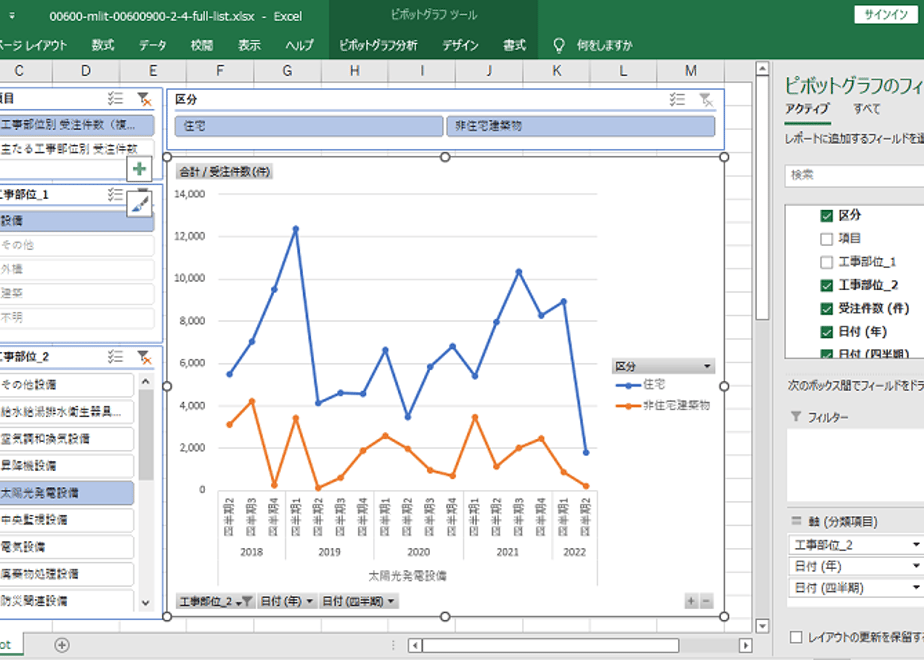Select 電気設備 in the slicer
Screen dimensions: 924x660
pyautogui.click(x=67, y=547)
